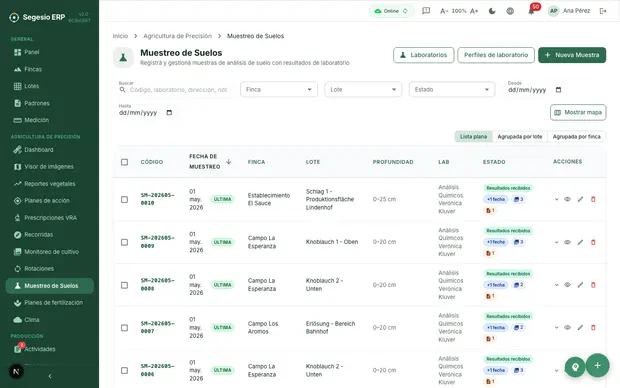
Task: Go to Inicio breadcrumb
Action: [120, 36]
